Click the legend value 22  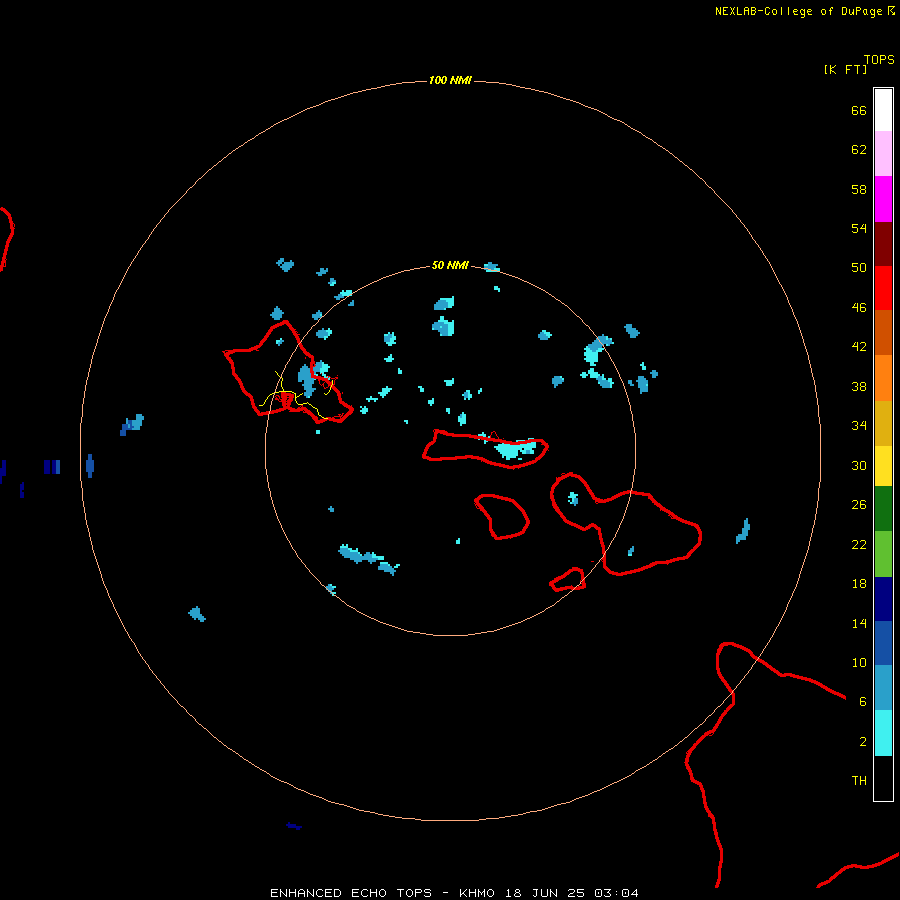pyautogui.click(x=859, y=544)
